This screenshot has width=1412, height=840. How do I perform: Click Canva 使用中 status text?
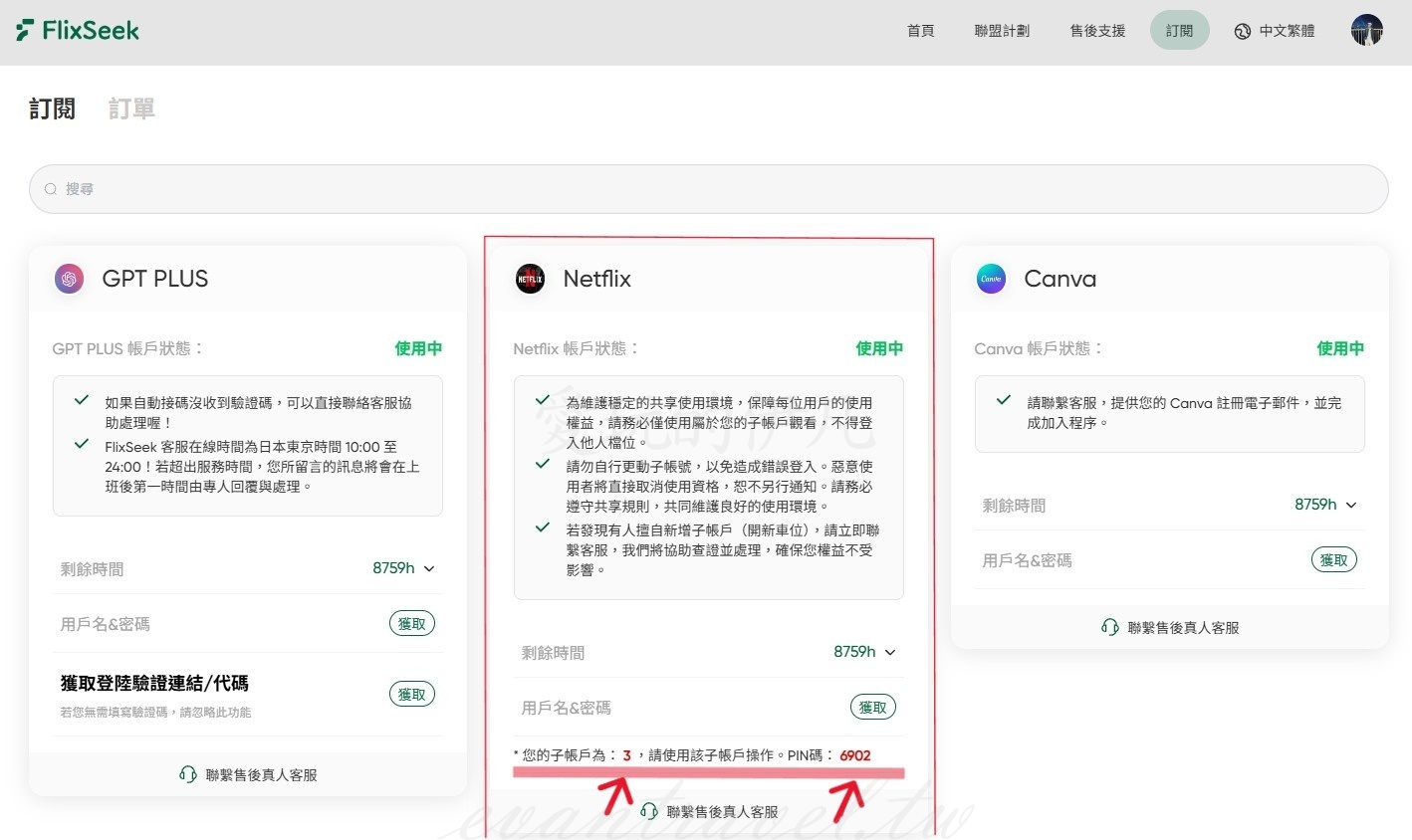tap(1340, 348)
